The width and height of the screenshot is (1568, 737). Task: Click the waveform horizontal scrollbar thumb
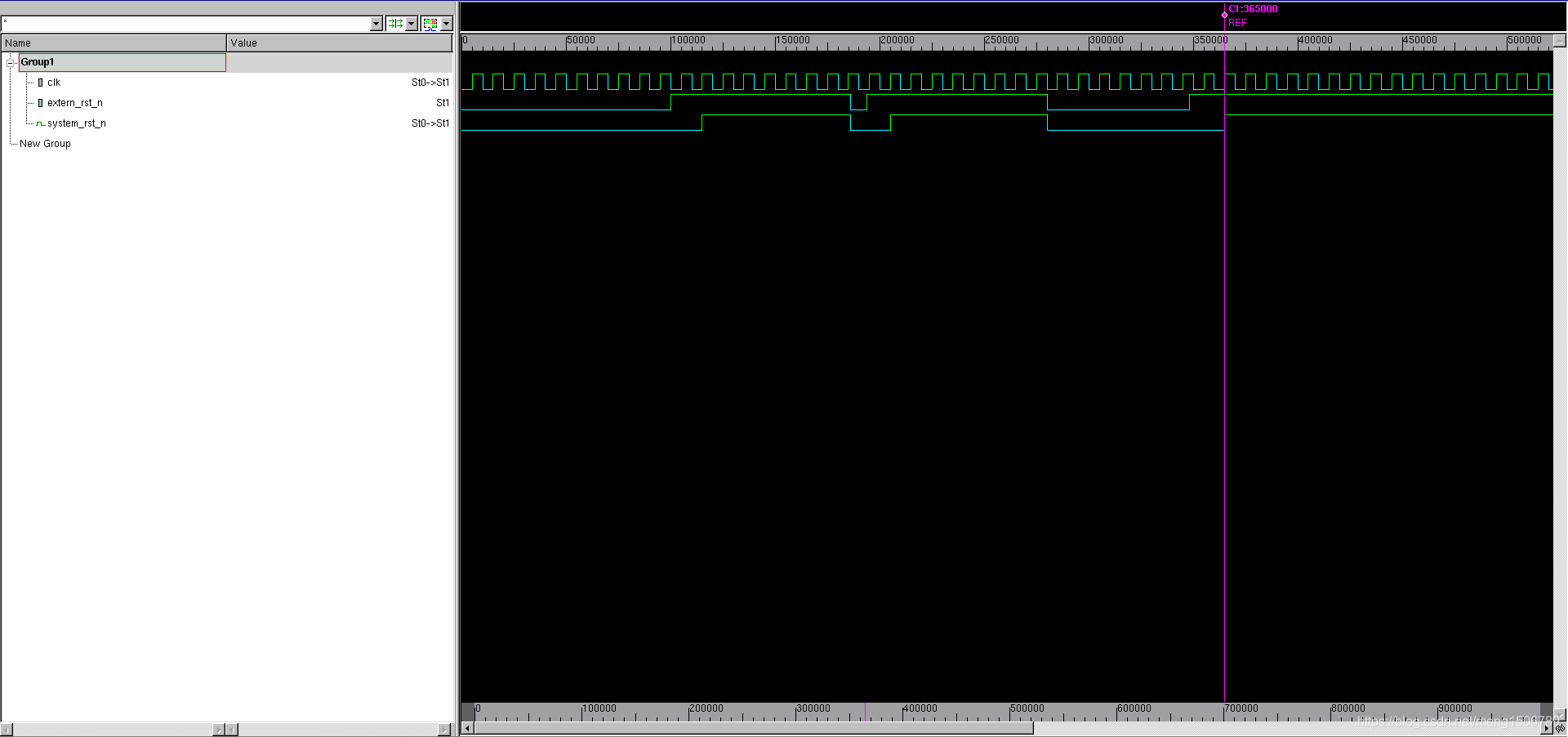pyautogui.click(x=754, y=728)
